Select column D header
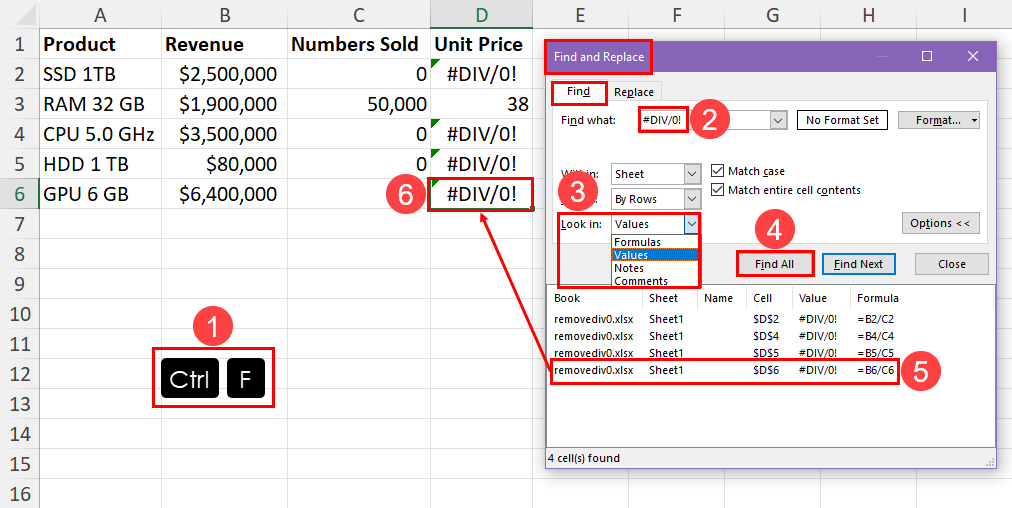1012x508 pixels. 481,14
